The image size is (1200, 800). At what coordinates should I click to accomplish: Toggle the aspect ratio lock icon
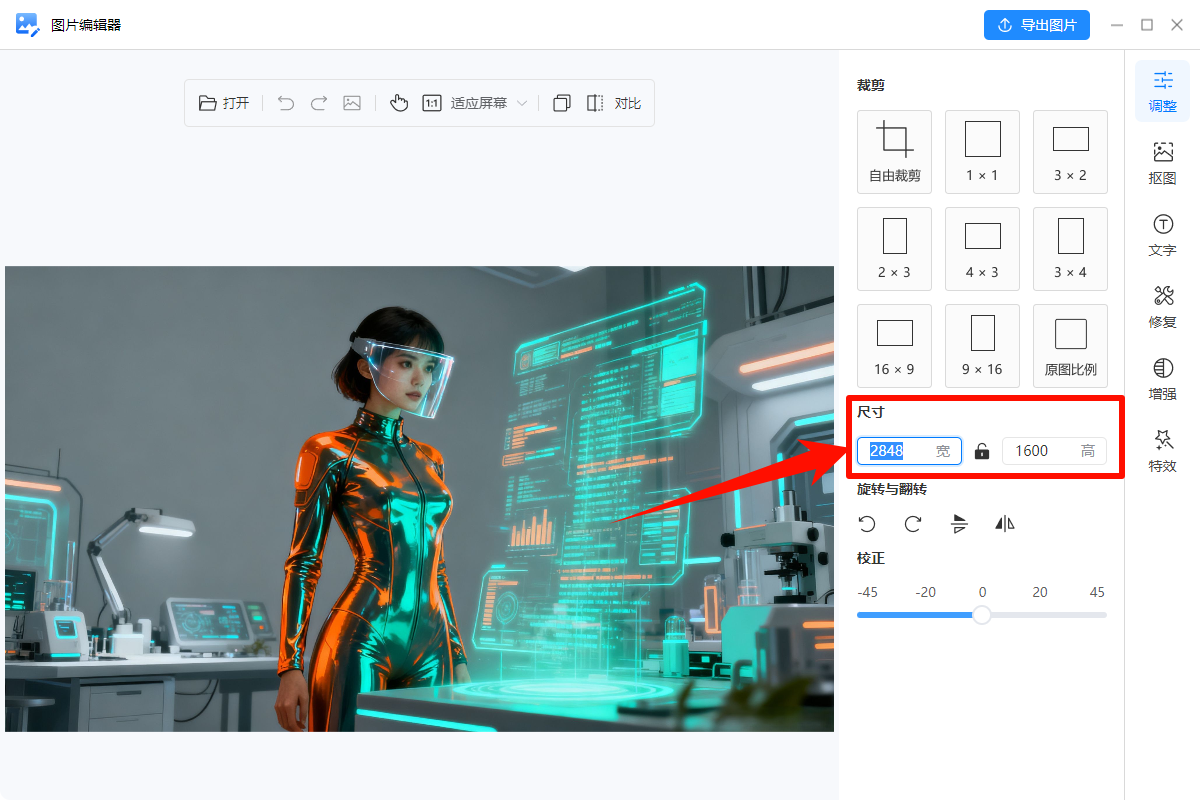(982, 451)
